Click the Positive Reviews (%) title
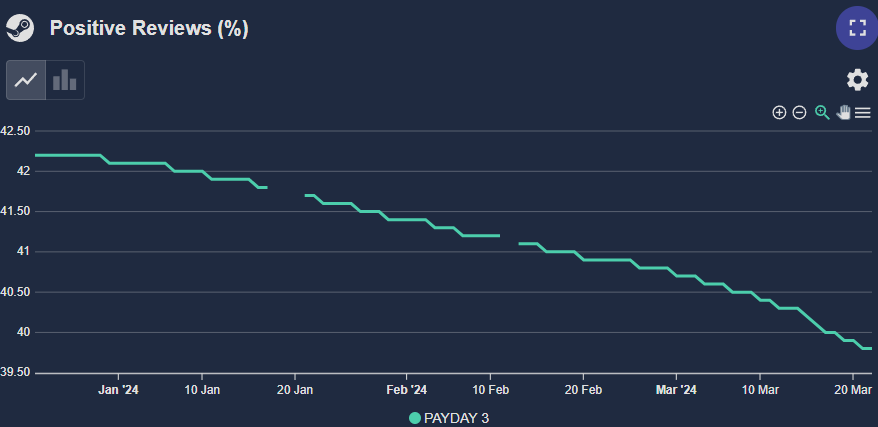The height and width of the screenshot is (427, 878). (x=149, y=28)
